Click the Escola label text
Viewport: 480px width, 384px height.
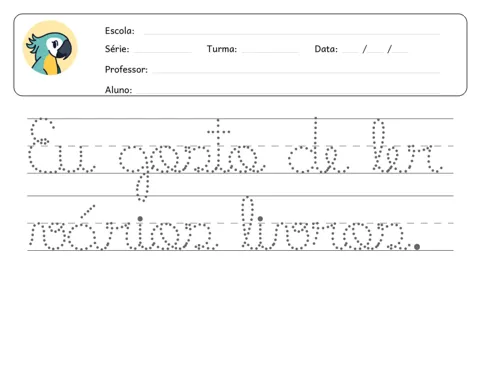point(120,31)
